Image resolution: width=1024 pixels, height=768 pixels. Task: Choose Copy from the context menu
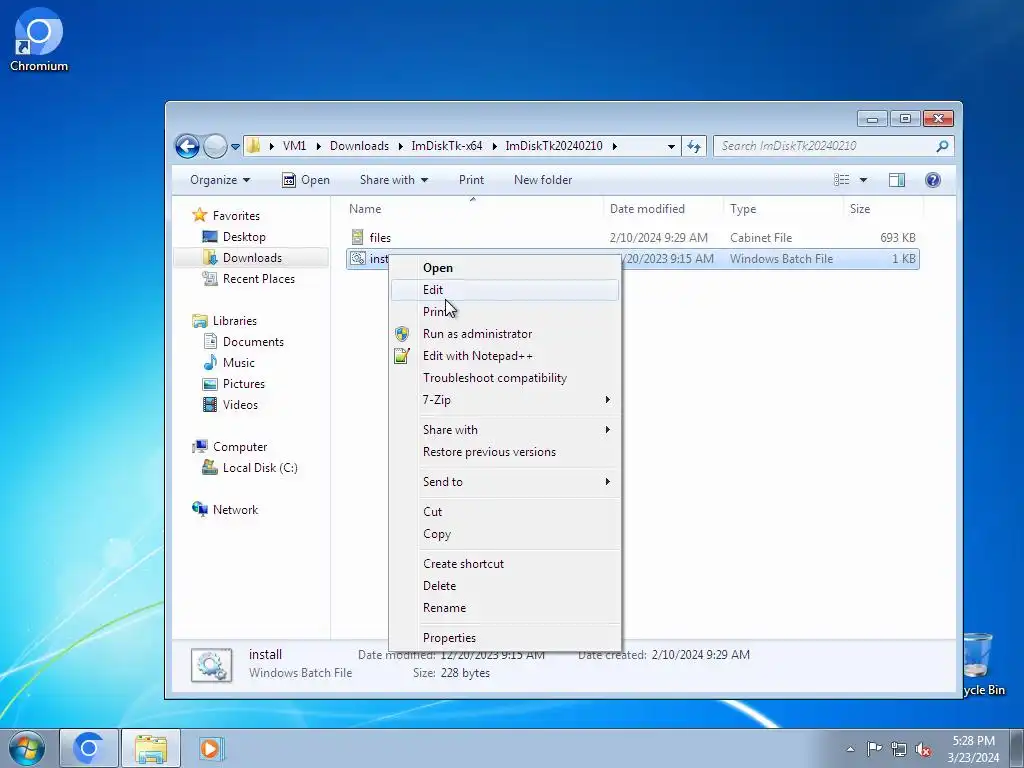tap(504, 534)
